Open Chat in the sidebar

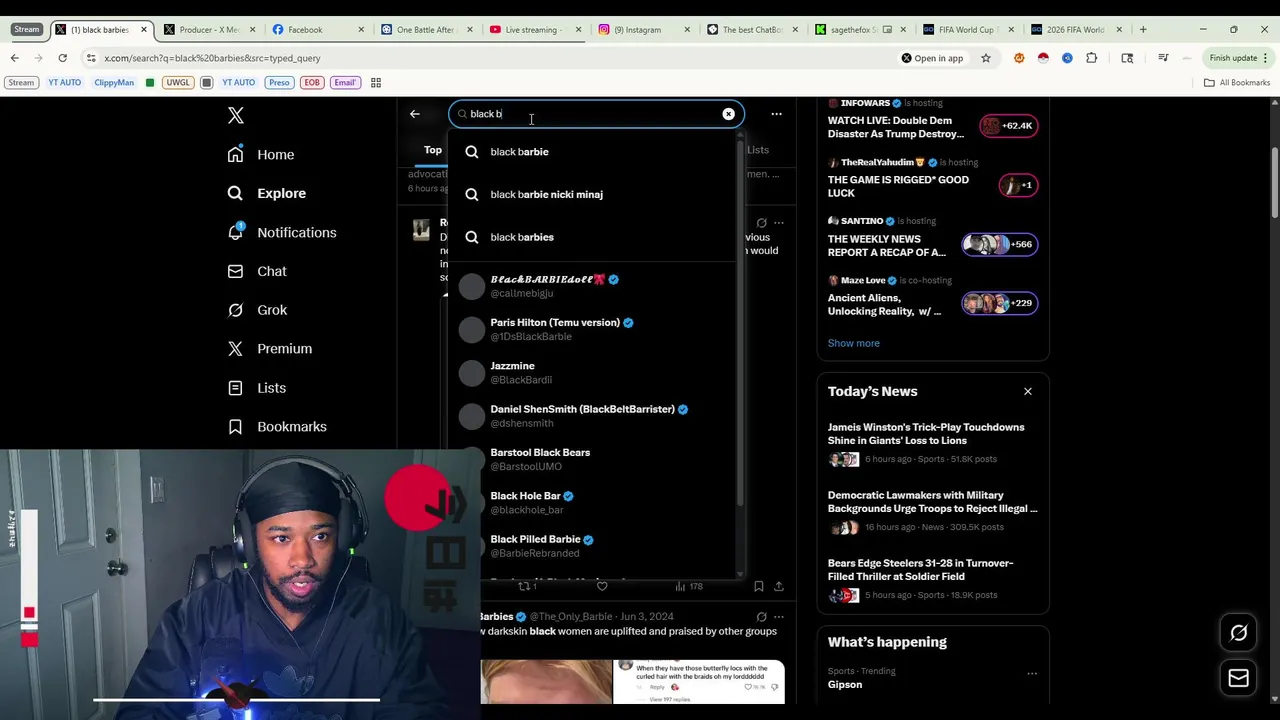(257, 271)
